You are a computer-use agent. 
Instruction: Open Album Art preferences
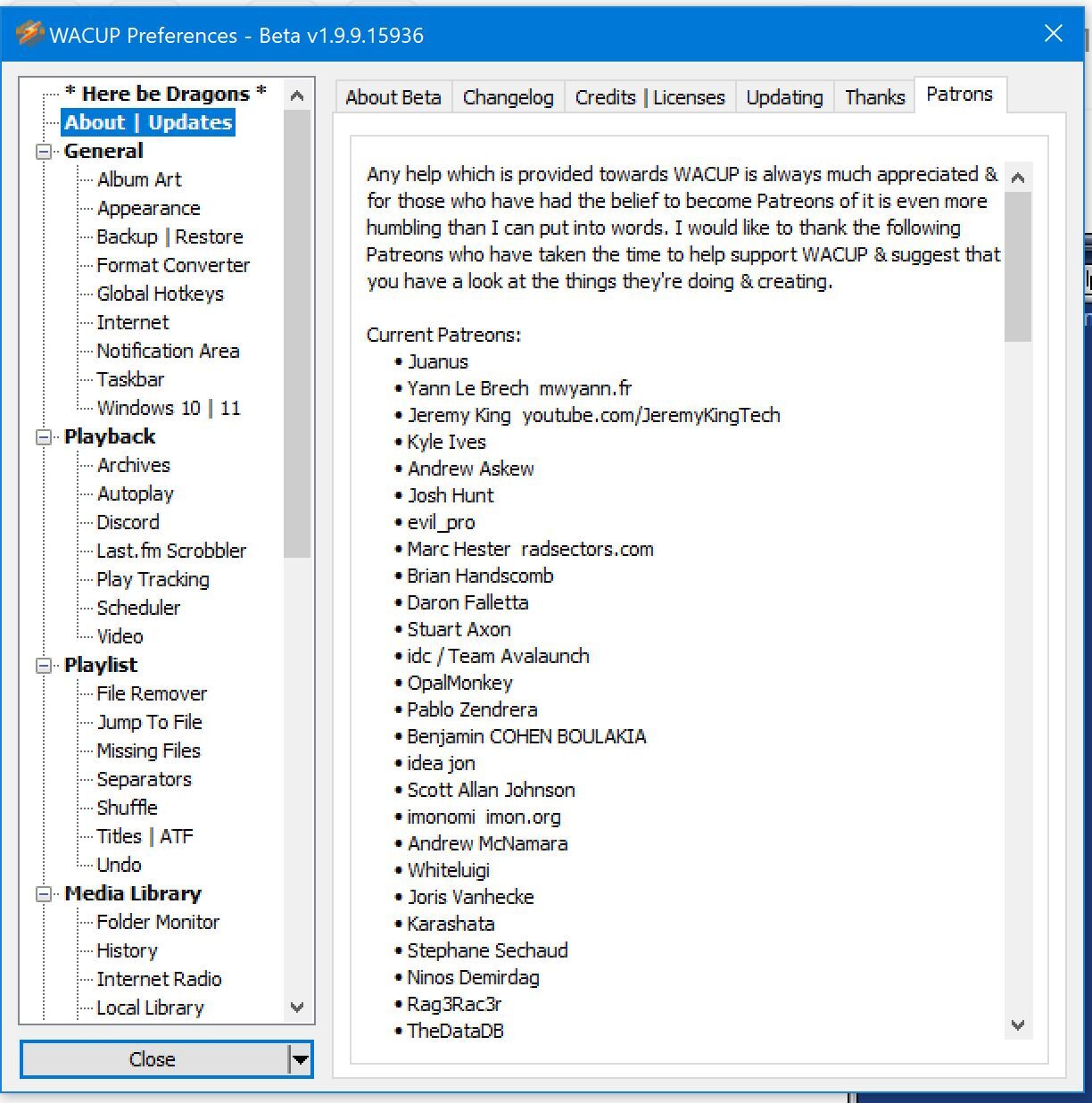pyautogui.click(x=139, y=179)
